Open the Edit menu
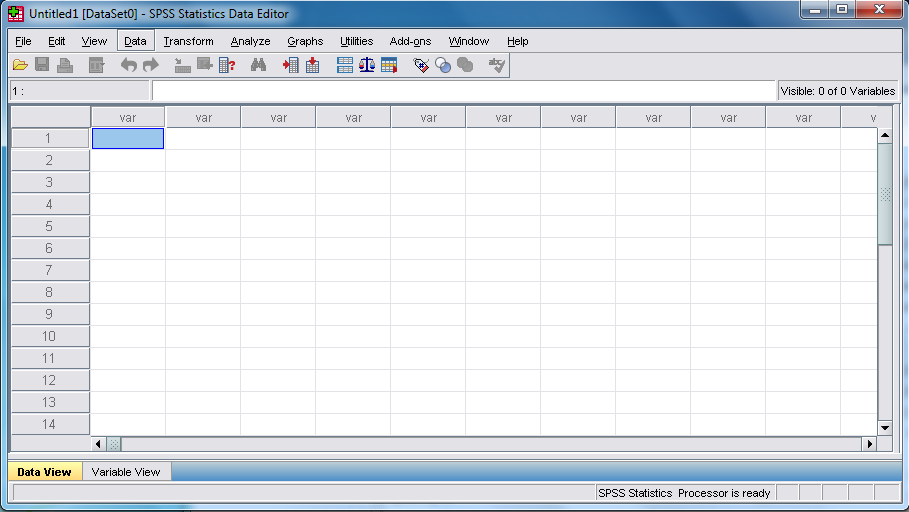909x512 pixels. tap(56, 41)
